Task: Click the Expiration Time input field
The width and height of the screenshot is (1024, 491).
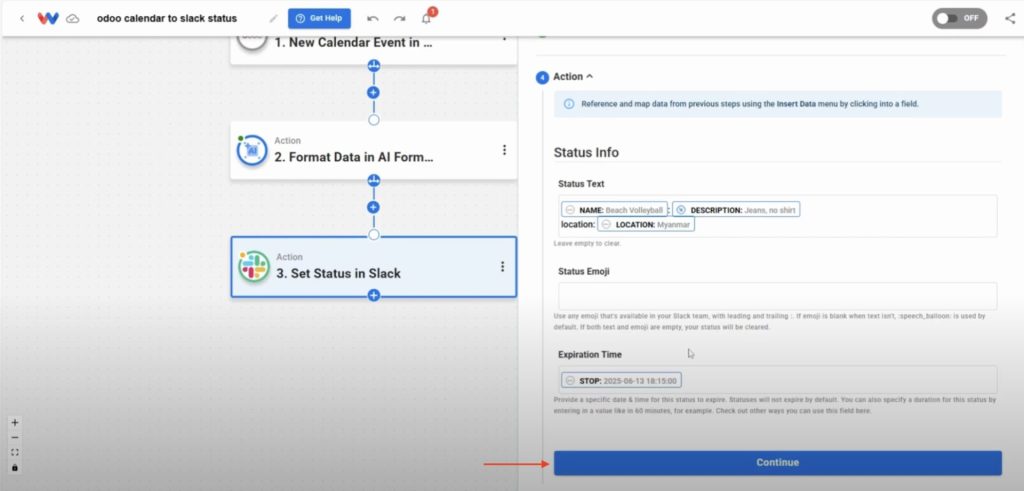Action: pyautogui.click(x=777, y=379)
